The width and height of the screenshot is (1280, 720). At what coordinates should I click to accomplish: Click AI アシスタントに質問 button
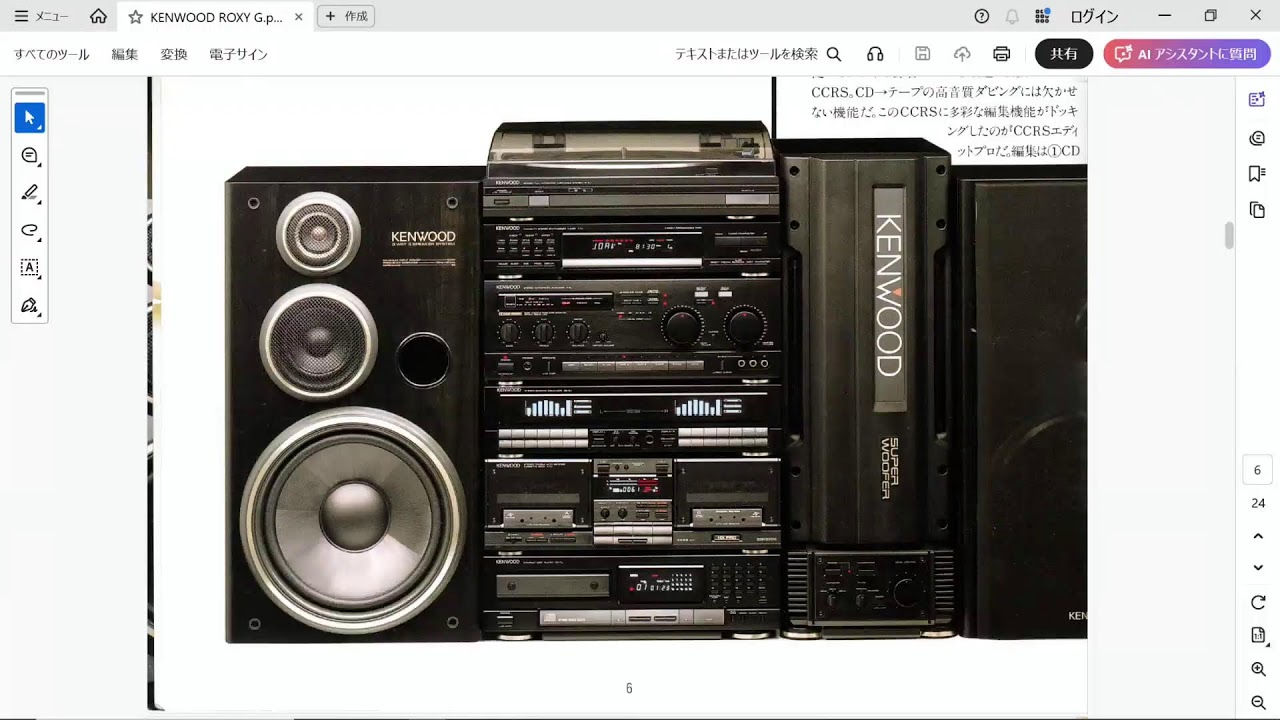1187,54
